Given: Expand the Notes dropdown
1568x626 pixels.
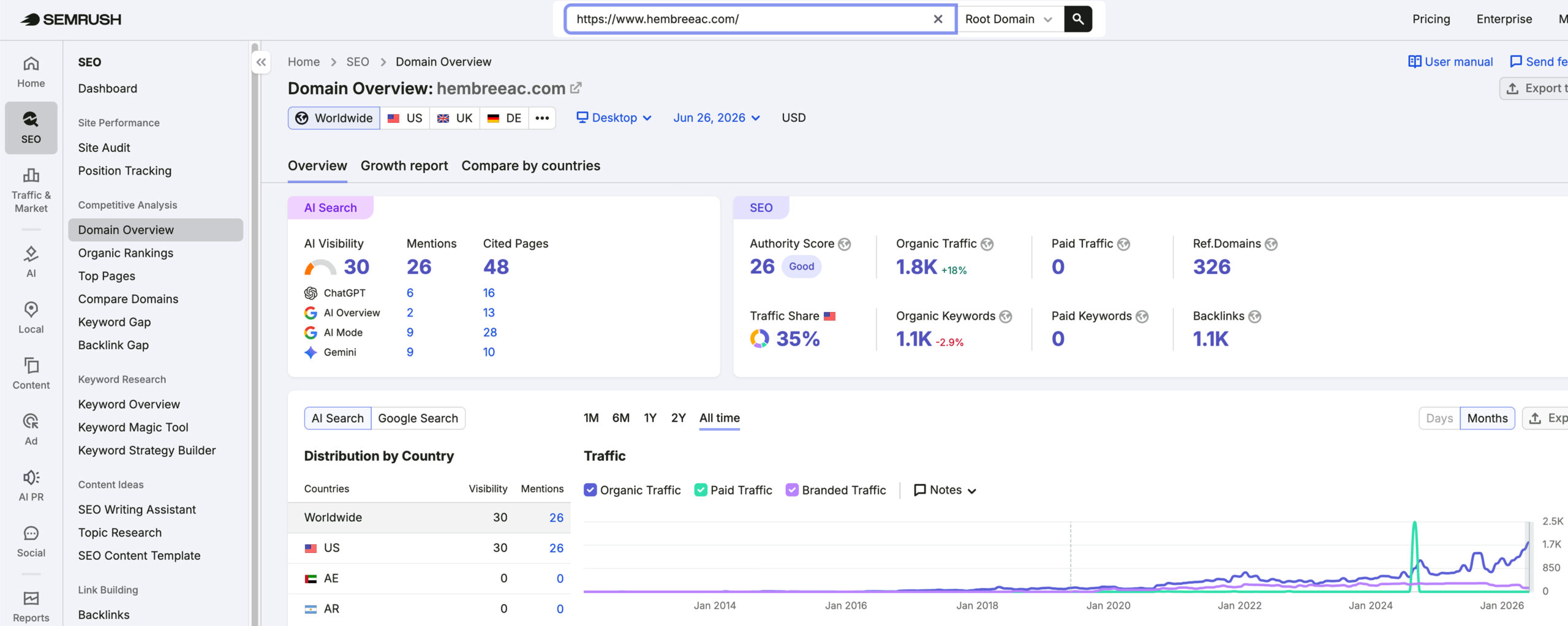Looking at the screenshot, I should pos(944,490).
